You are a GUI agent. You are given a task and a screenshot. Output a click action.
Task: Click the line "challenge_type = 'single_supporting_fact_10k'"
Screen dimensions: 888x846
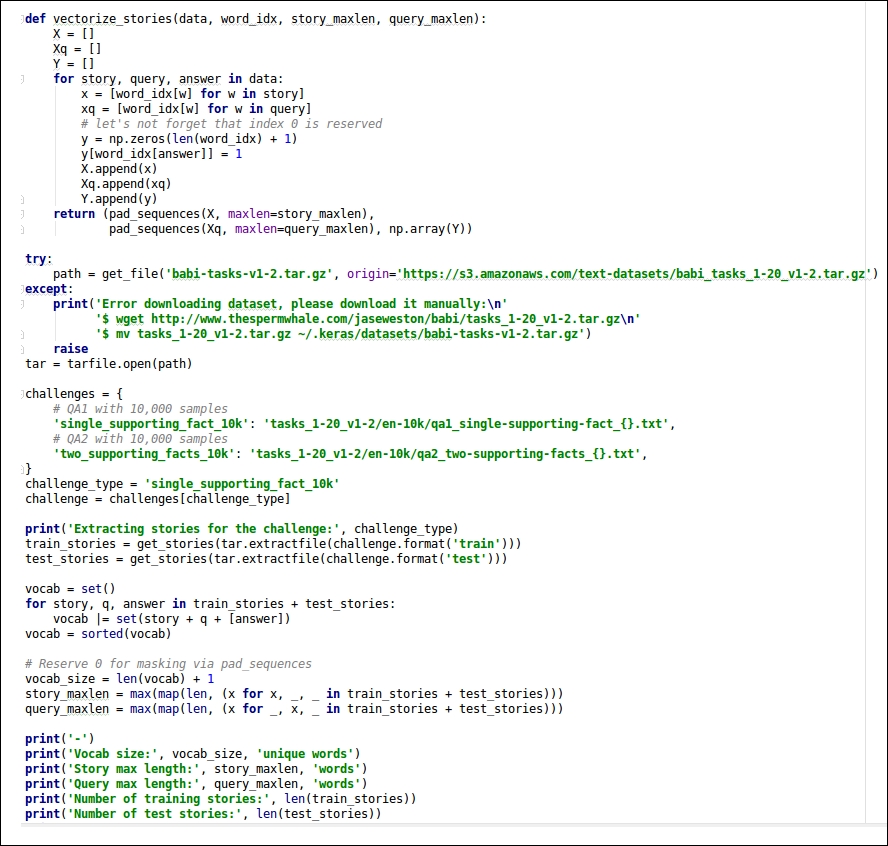pyautogui.click(x=182, y=484)
